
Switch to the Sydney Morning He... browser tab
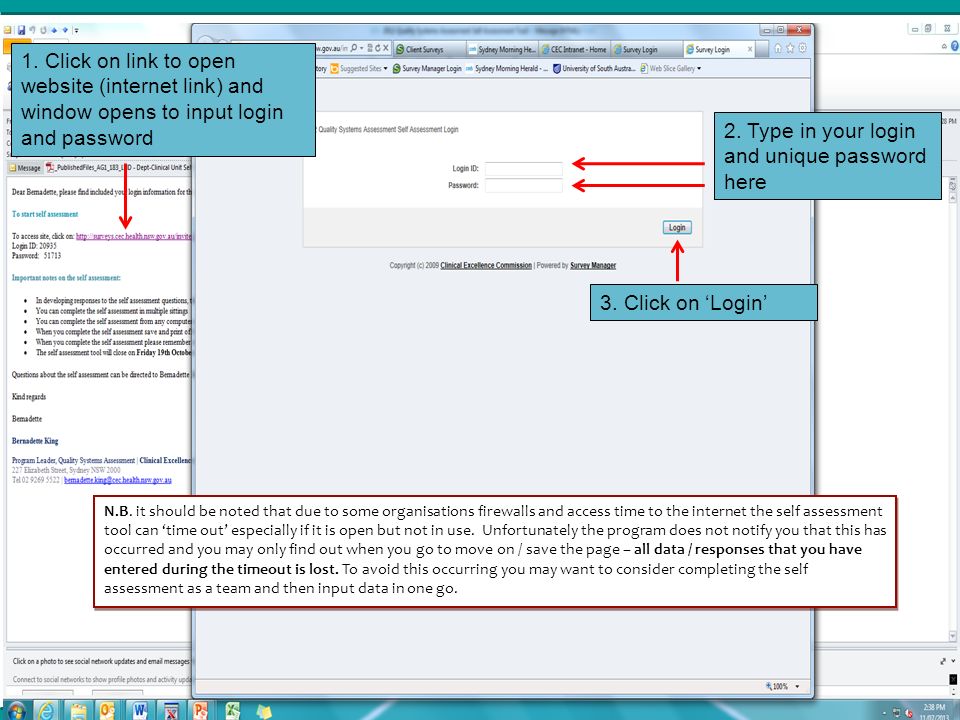(502, 50)
